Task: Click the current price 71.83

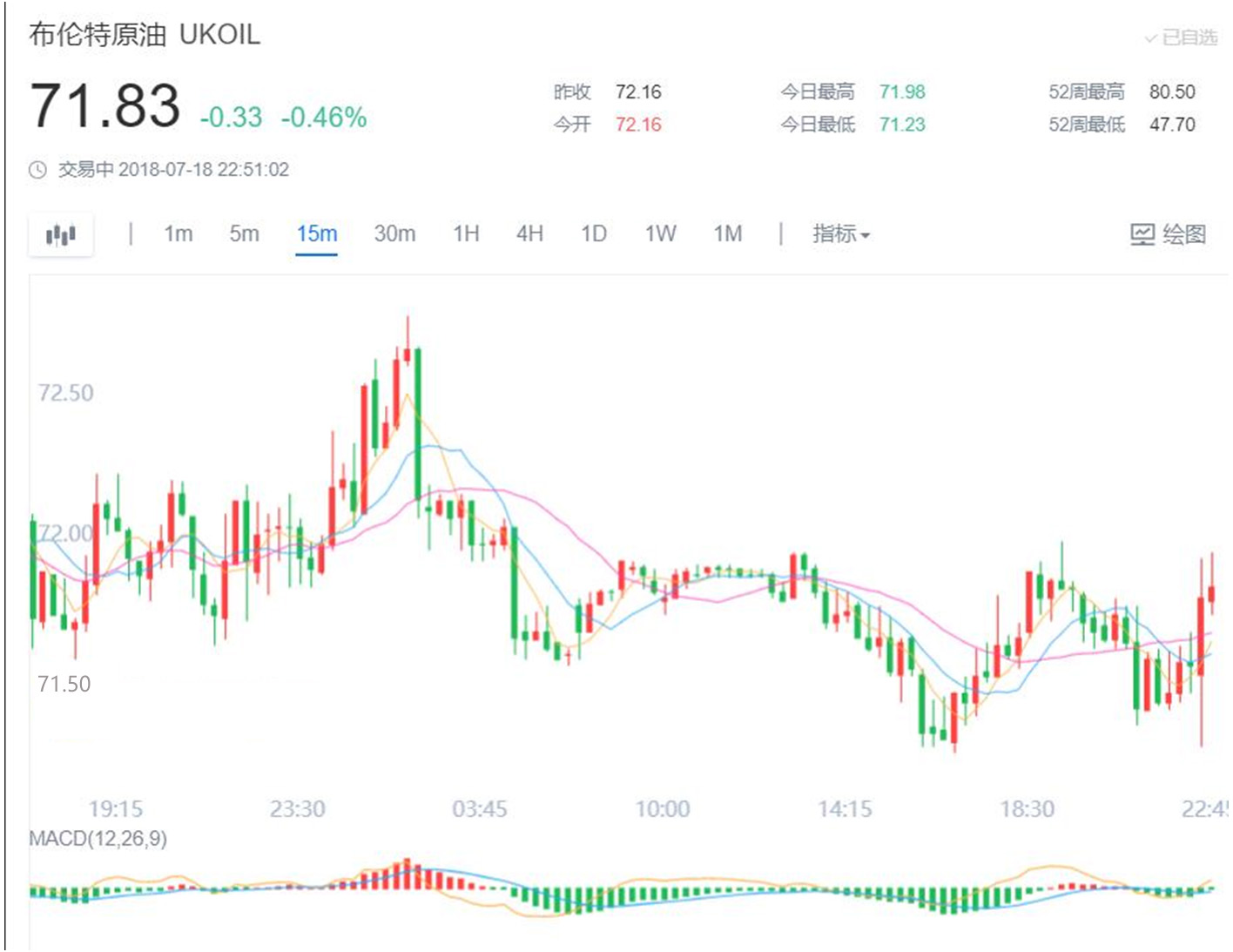Action: (104, 106)
